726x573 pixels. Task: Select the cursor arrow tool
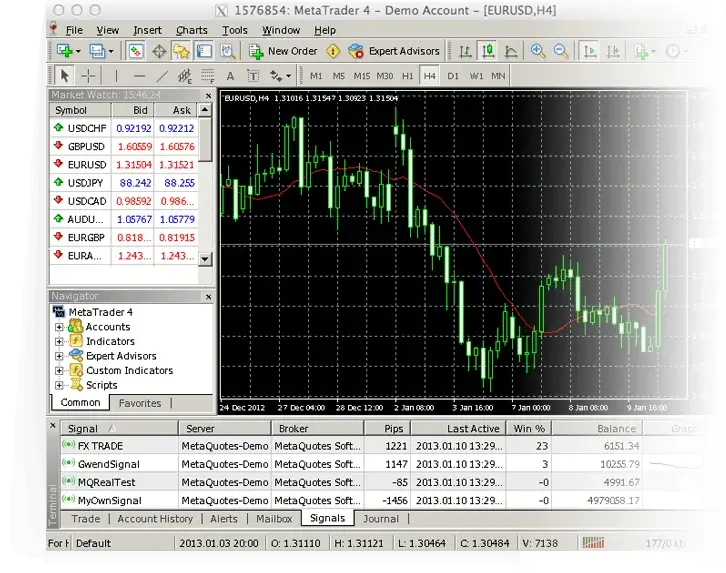(x=65, y=76)
